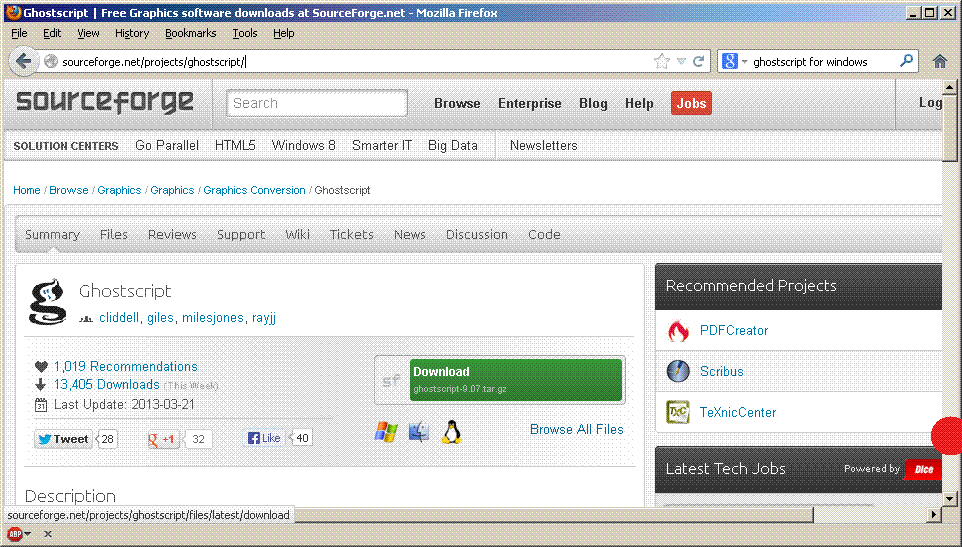The width and height of the screenshot is (962, 547).
Task: Reload the page with refresh icon
Action: [698, 61]
